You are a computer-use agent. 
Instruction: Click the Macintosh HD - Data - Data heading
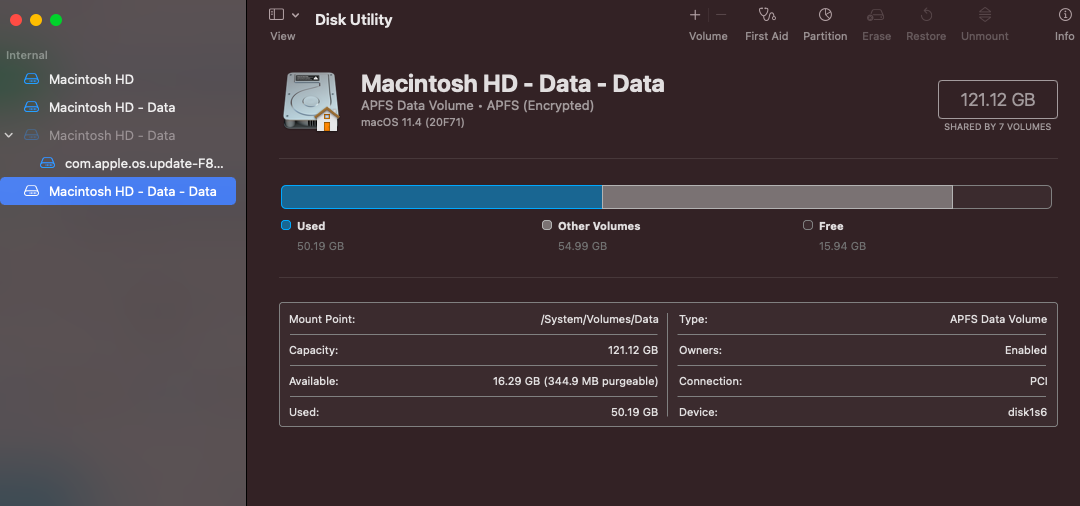(x=512, y=84)
